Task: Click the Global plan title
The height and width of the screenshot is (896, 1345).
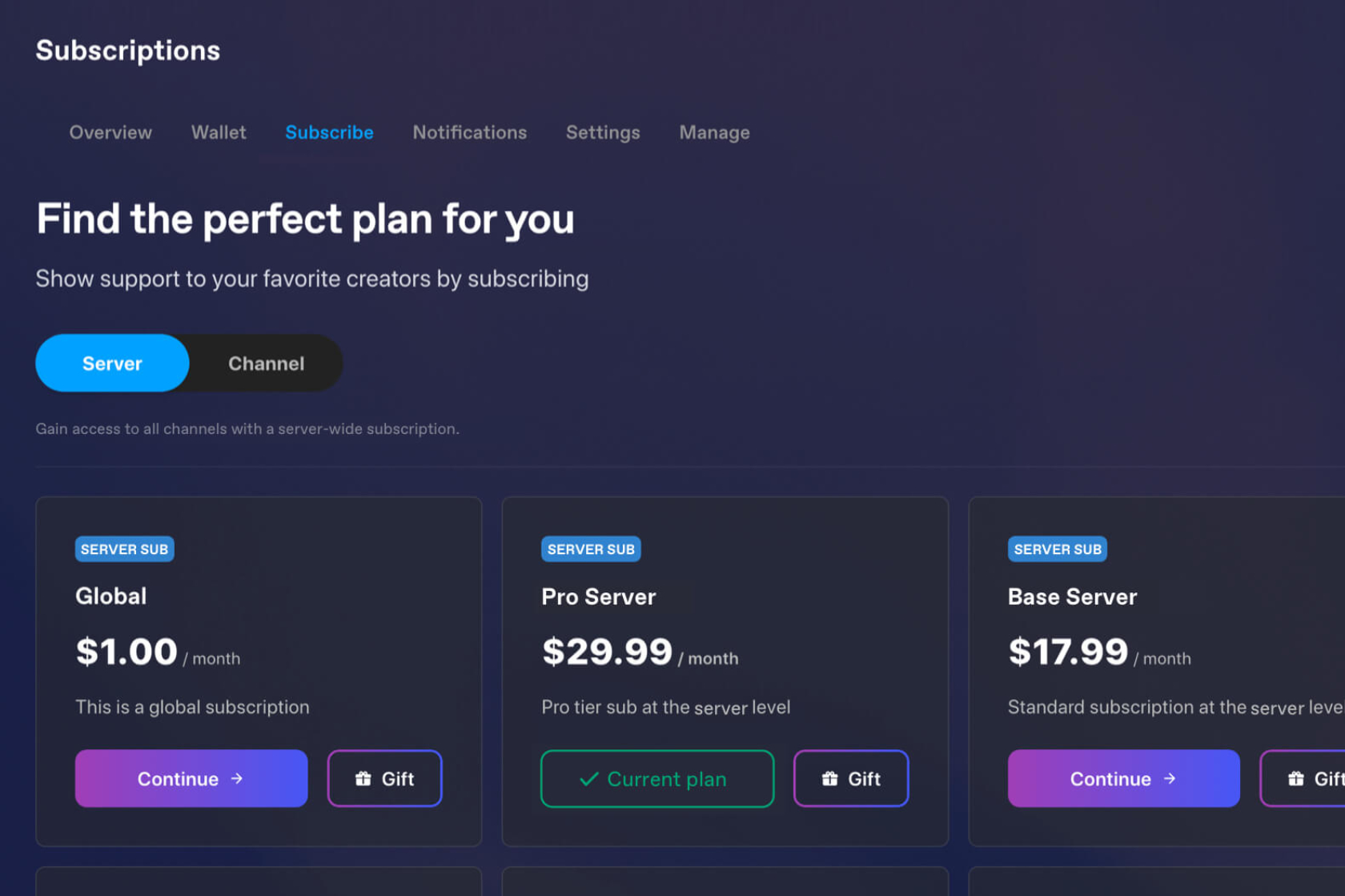Action: [111, 597]
